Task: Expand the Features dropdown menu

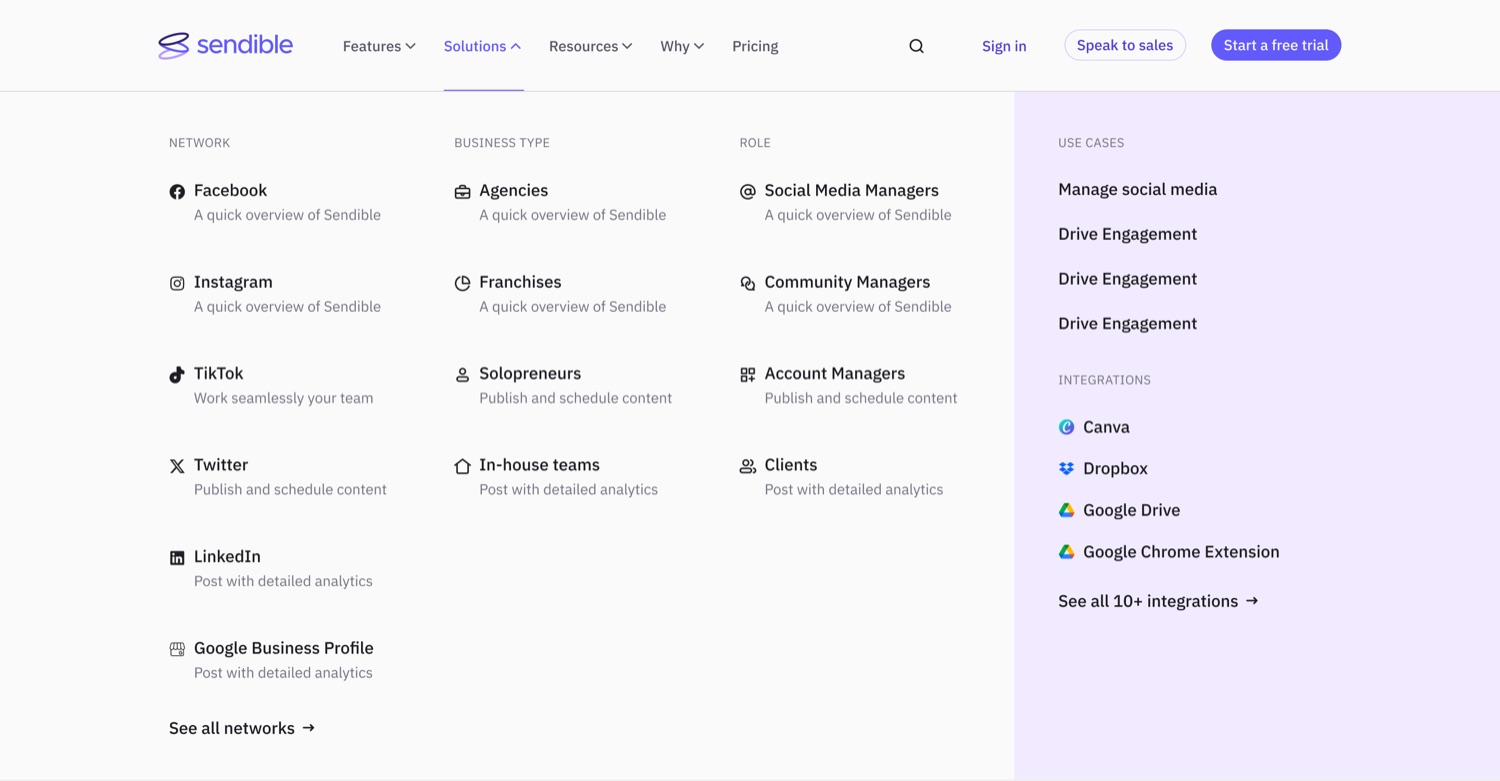Action: [379, 46]
